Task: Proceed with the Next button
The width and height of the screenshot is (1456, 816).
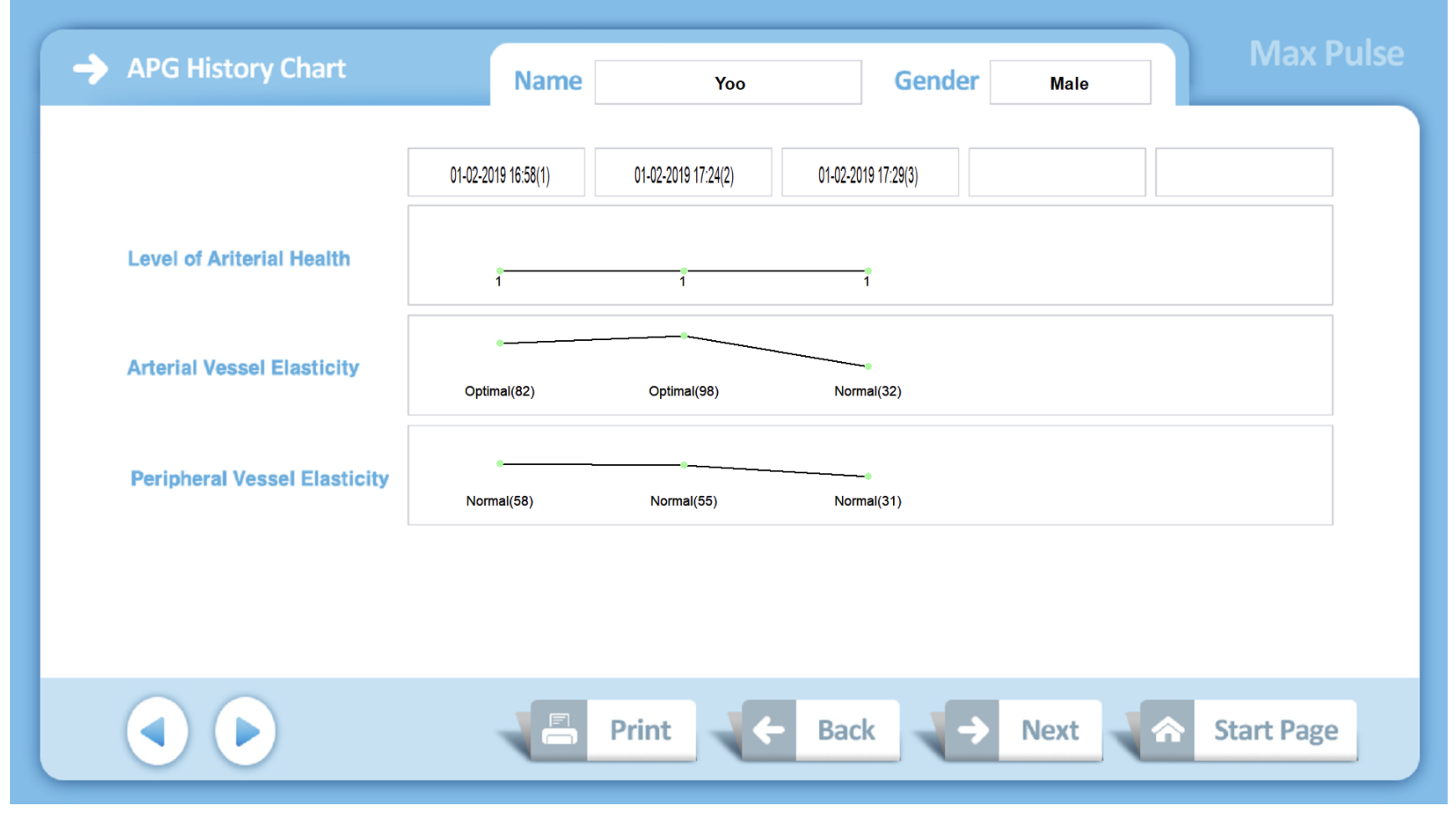Action: 1049,730
